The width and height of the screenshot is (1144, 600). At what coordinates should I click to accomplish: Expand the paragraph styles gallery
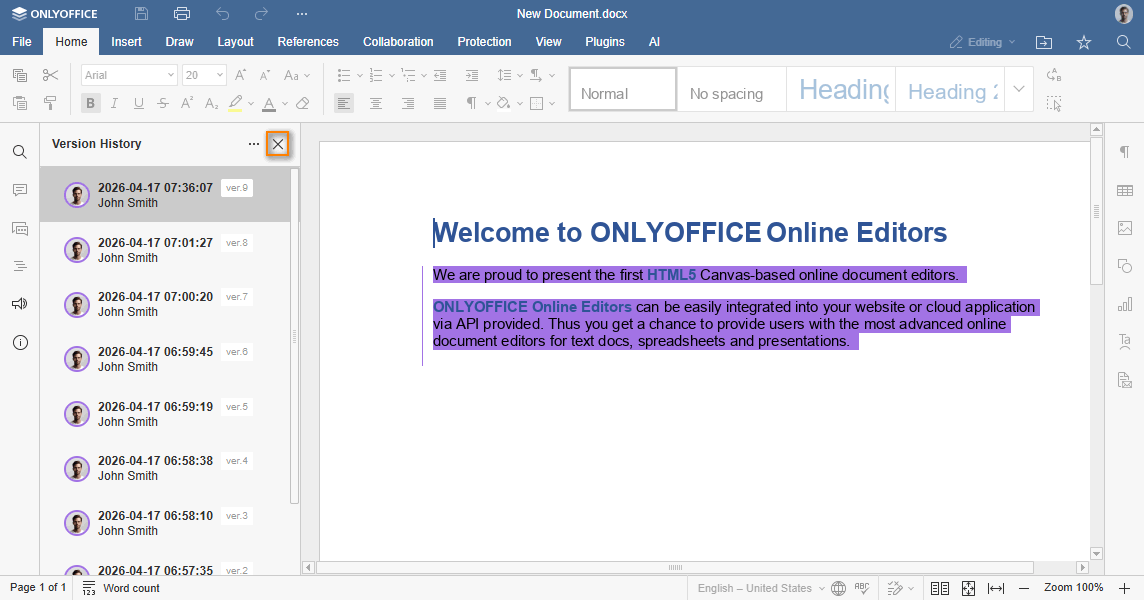coord(1019,89)
